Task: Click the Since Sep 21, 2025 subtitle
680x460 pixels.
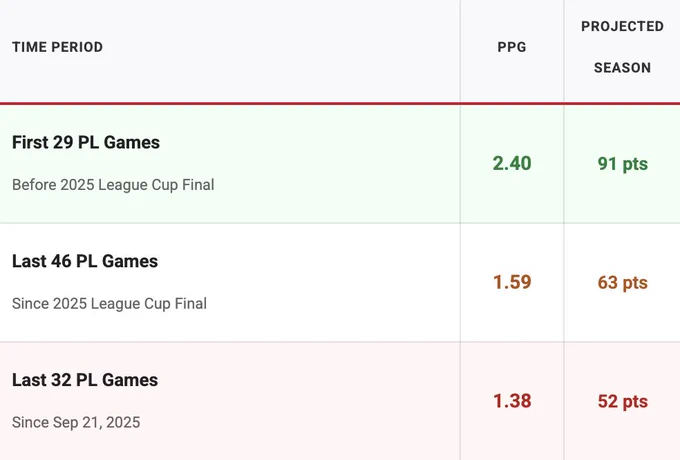Action: 76,423
